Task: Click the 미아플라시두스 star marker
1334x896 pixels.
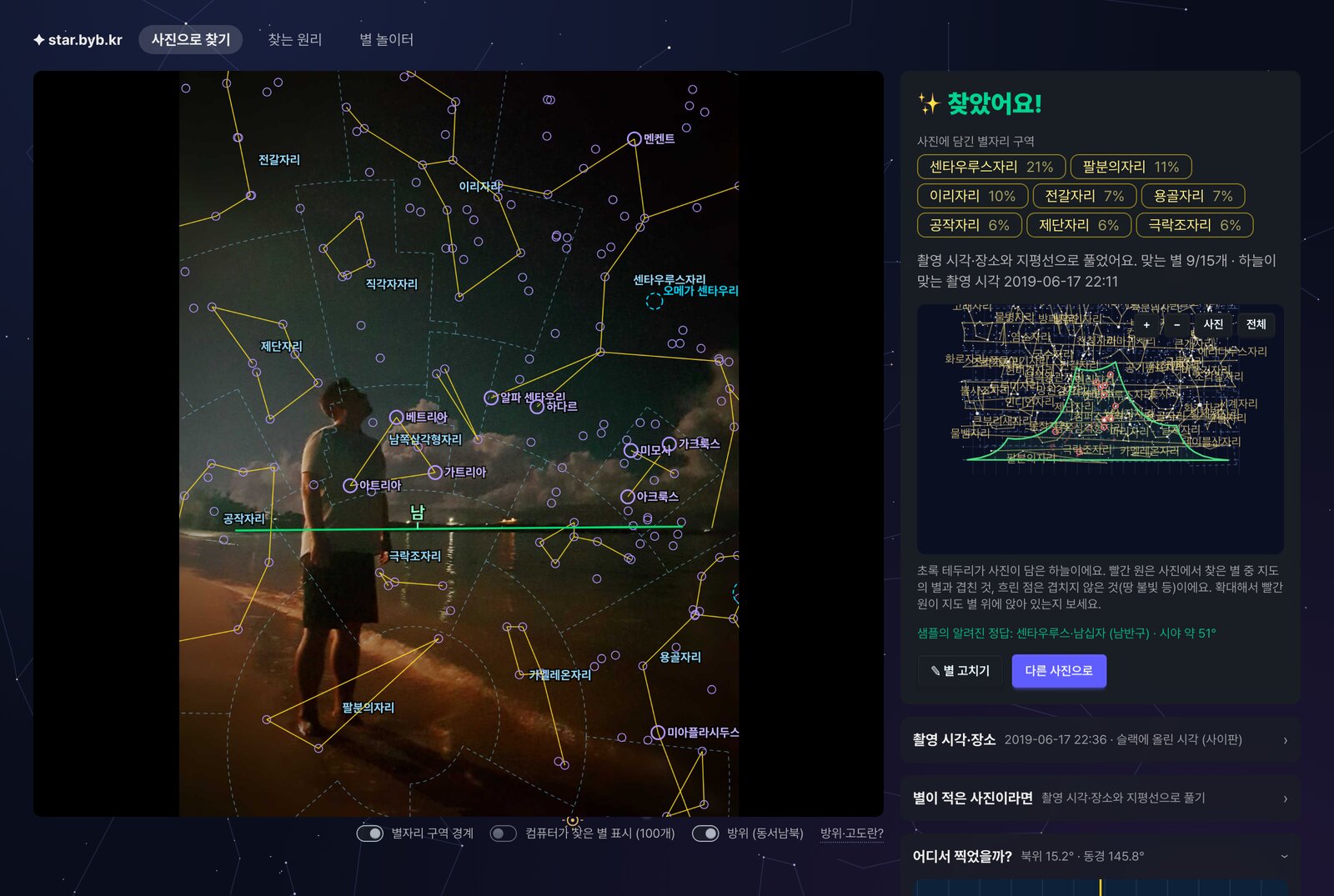Action: [658, 733]
